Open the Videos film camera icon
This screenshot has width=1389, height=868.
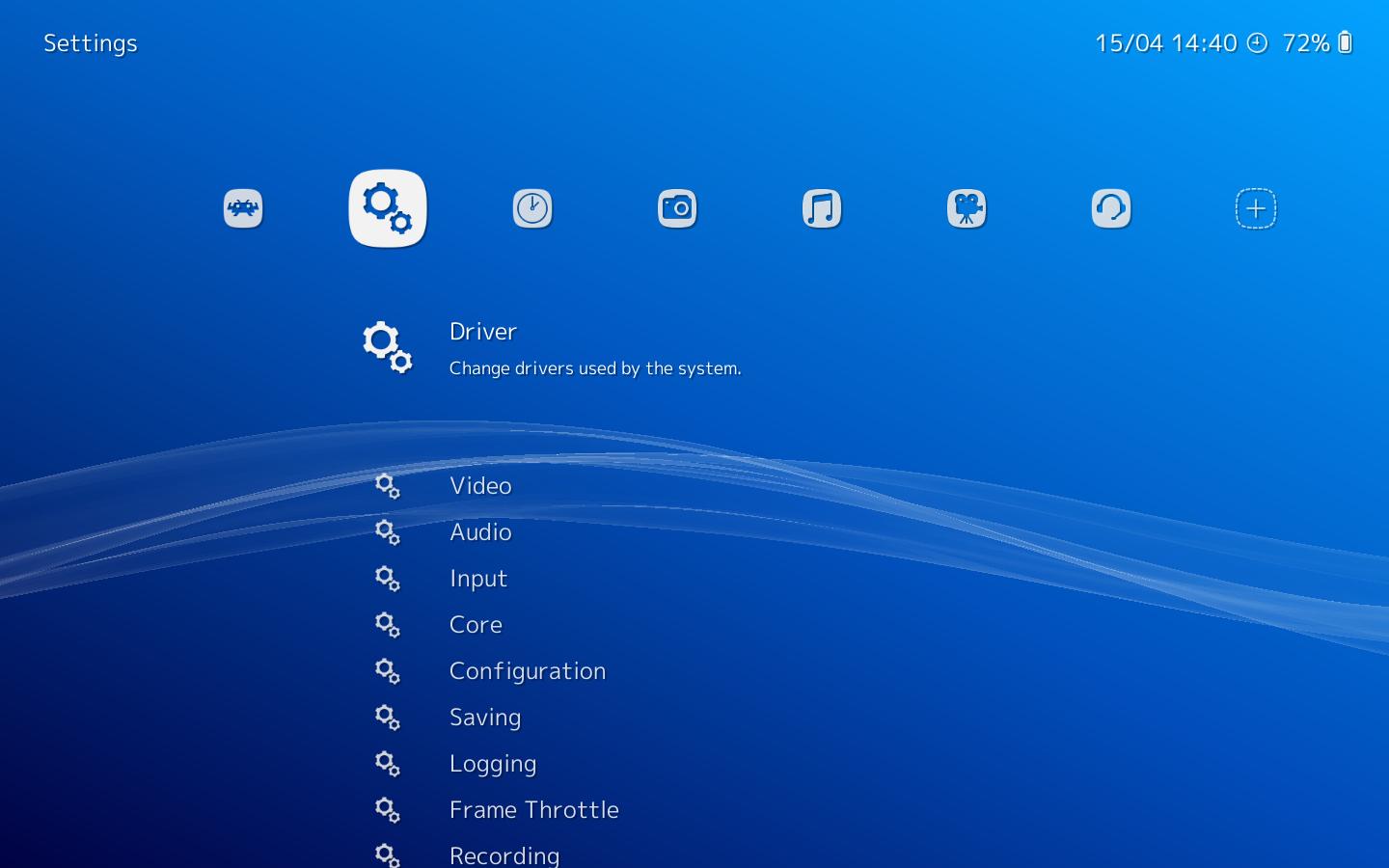(x=966, y=208)
